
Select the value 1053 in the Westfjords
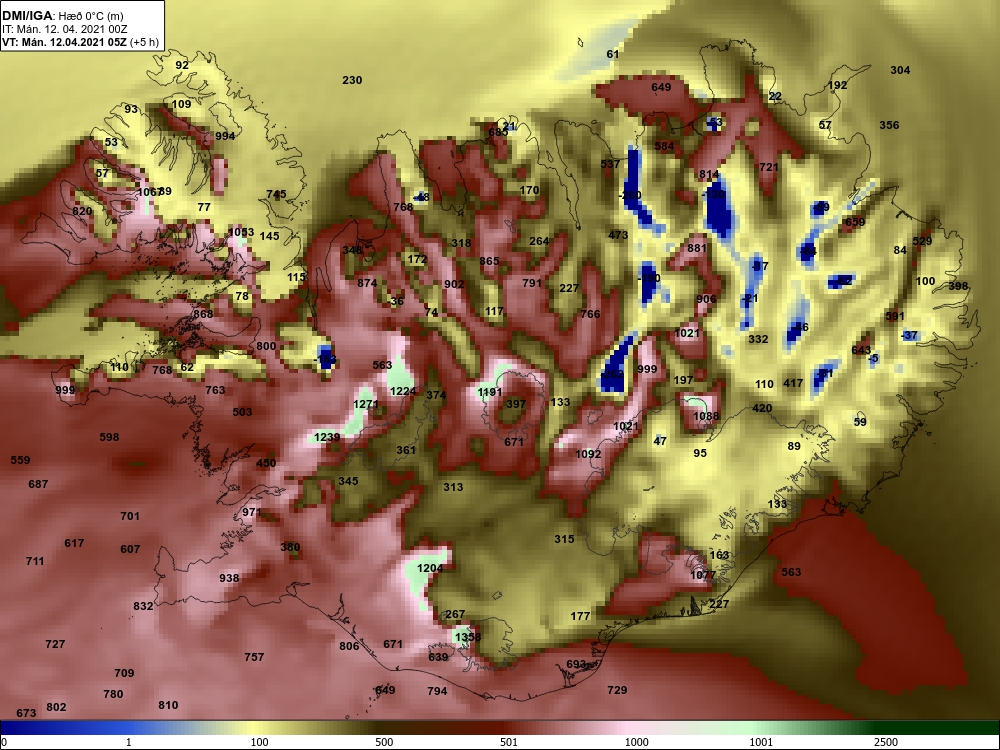pos(241,233)
